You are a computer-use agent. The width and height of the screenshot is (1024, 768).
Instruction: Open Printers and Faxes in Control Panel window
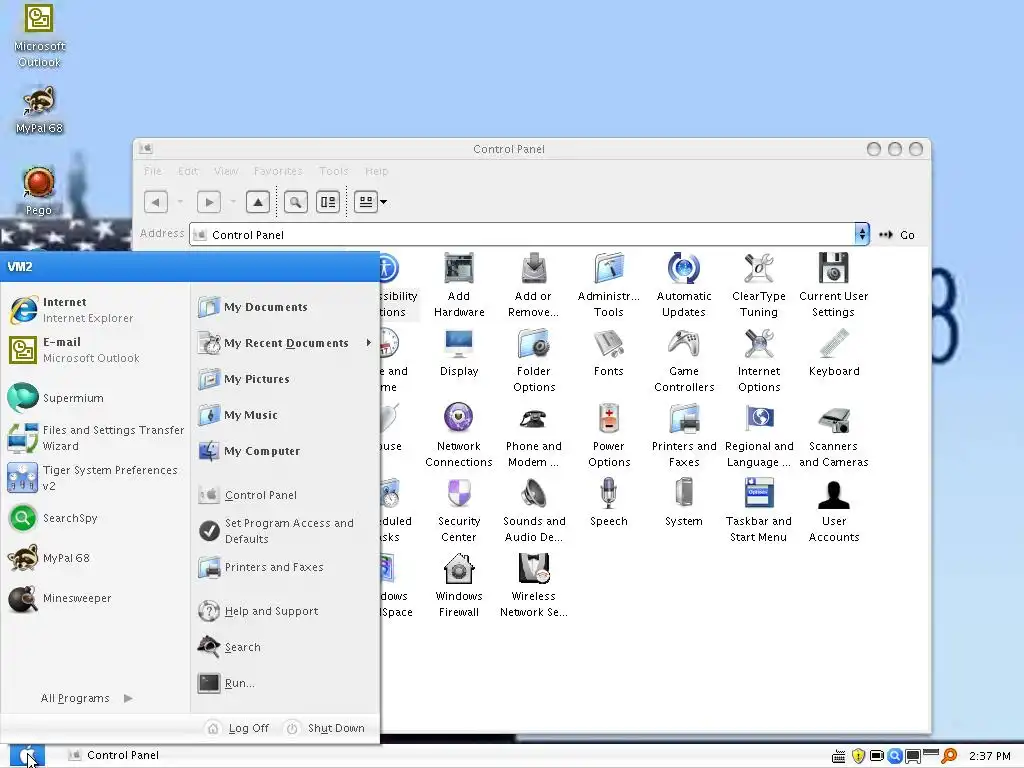(x=684, y=436)
